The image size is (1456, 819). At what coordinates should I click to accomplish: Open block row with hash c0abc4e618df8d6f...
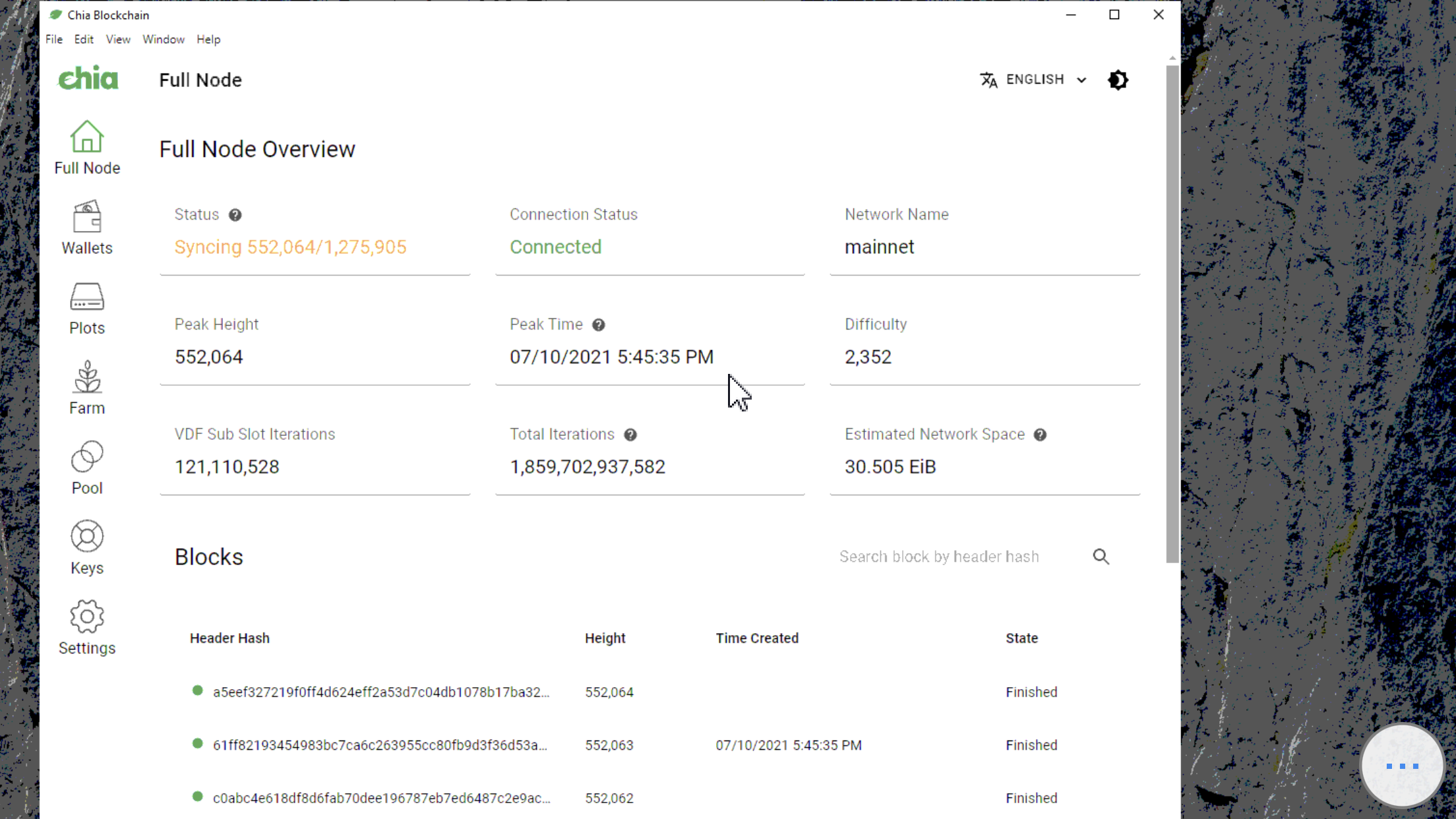tap(656, 798)
